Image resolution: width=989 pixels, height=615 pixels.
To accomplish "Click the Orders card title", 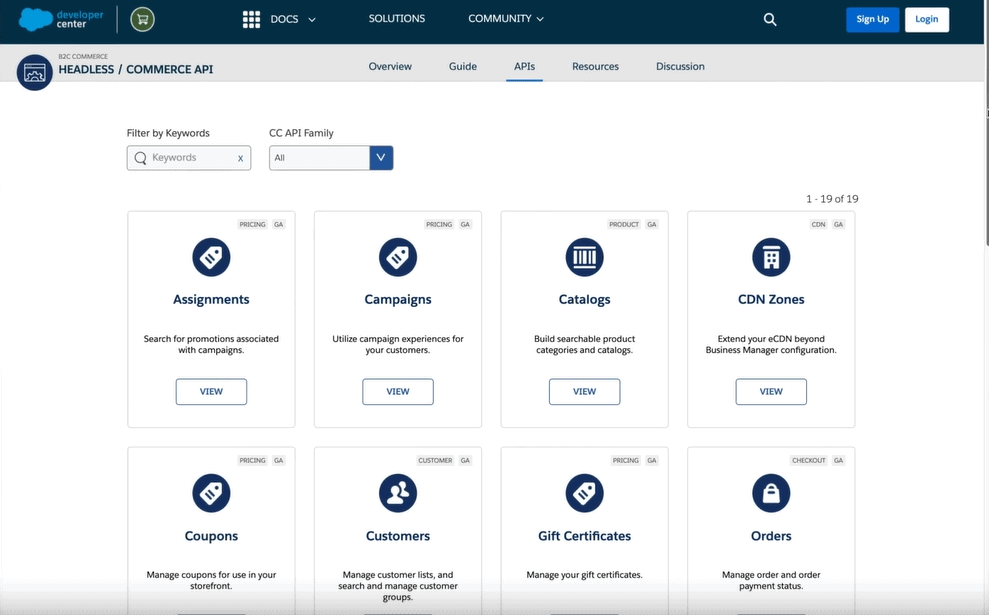I will (x=771, y=536).
